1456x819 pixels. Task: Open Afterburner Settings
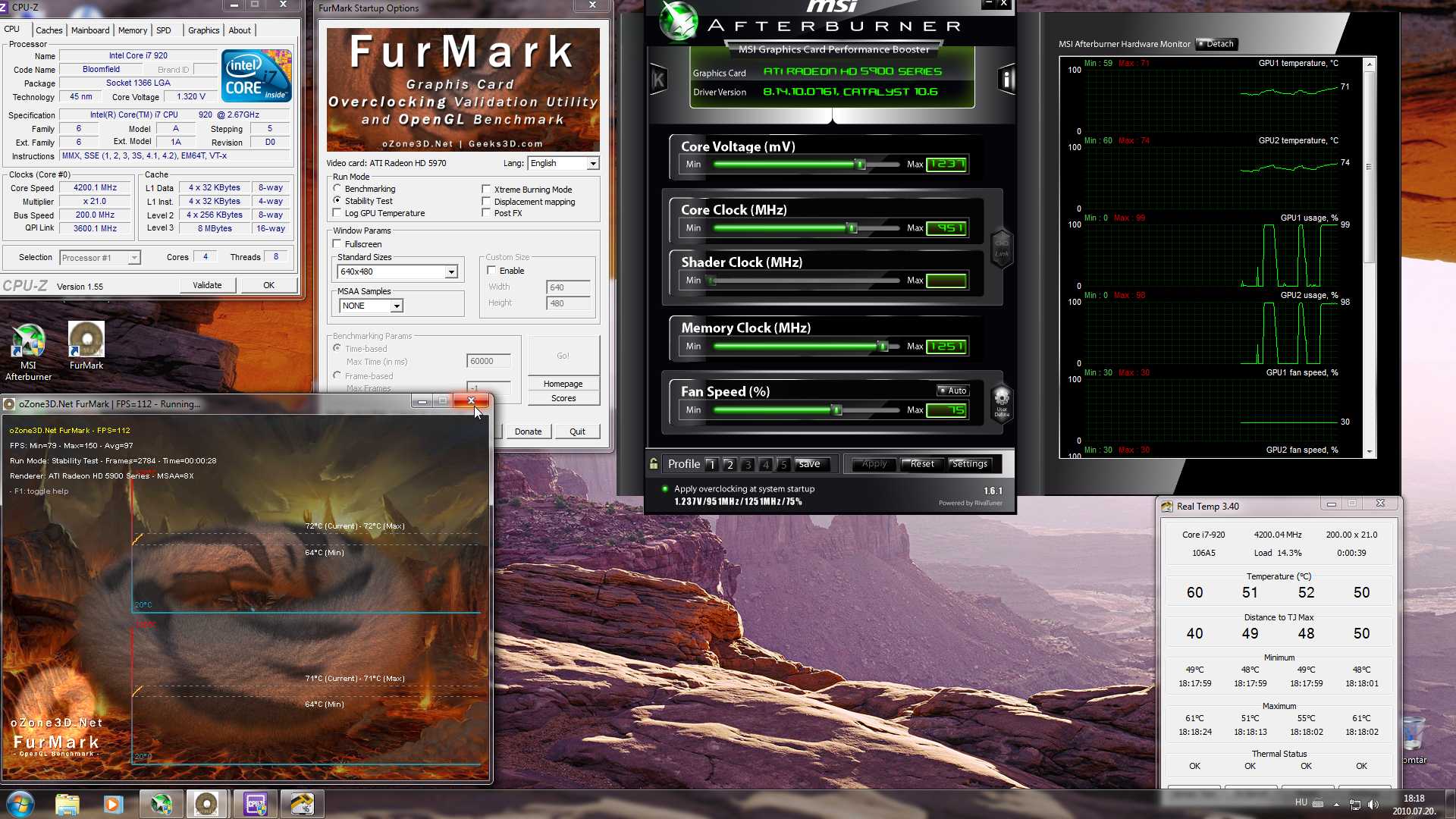(970, 464)
